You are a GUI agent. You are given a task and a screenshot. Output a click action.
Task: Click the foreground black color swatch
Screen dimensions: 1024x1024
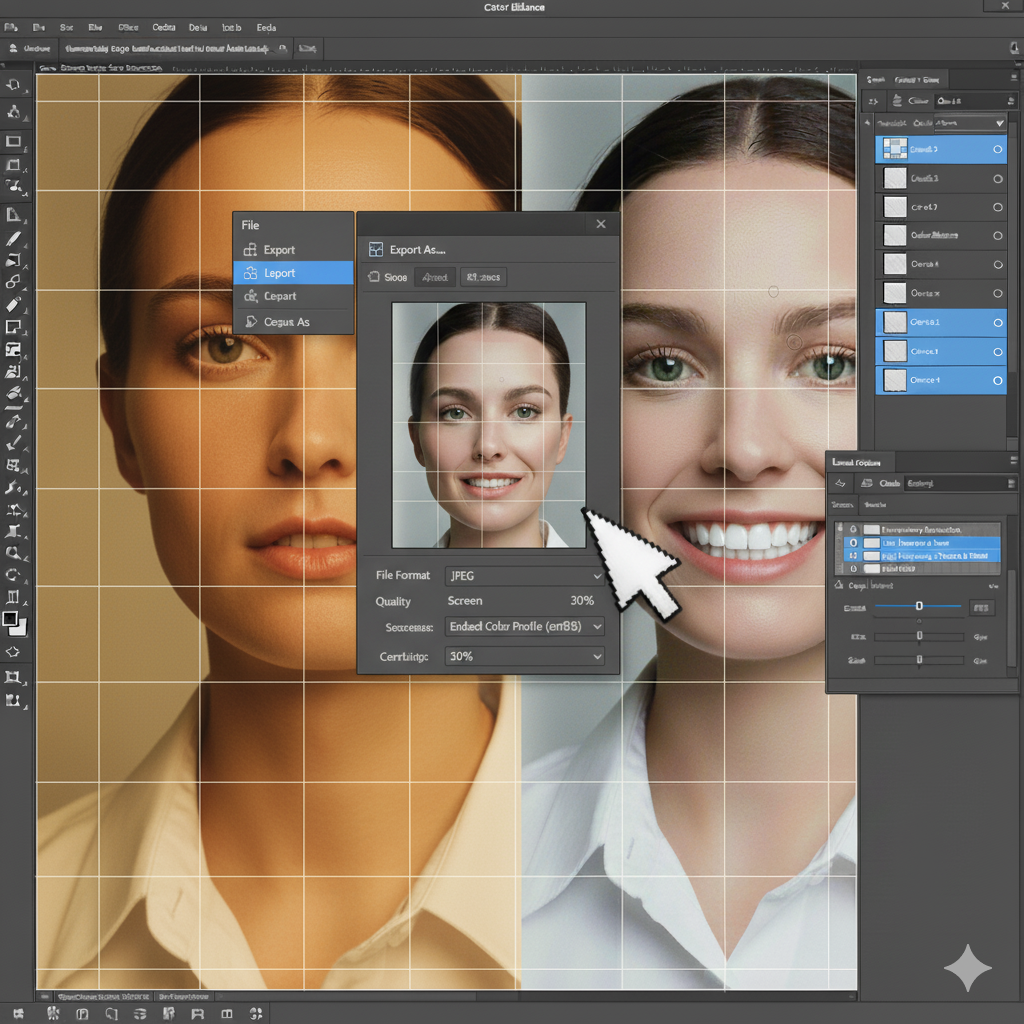(x=10, y=619)
